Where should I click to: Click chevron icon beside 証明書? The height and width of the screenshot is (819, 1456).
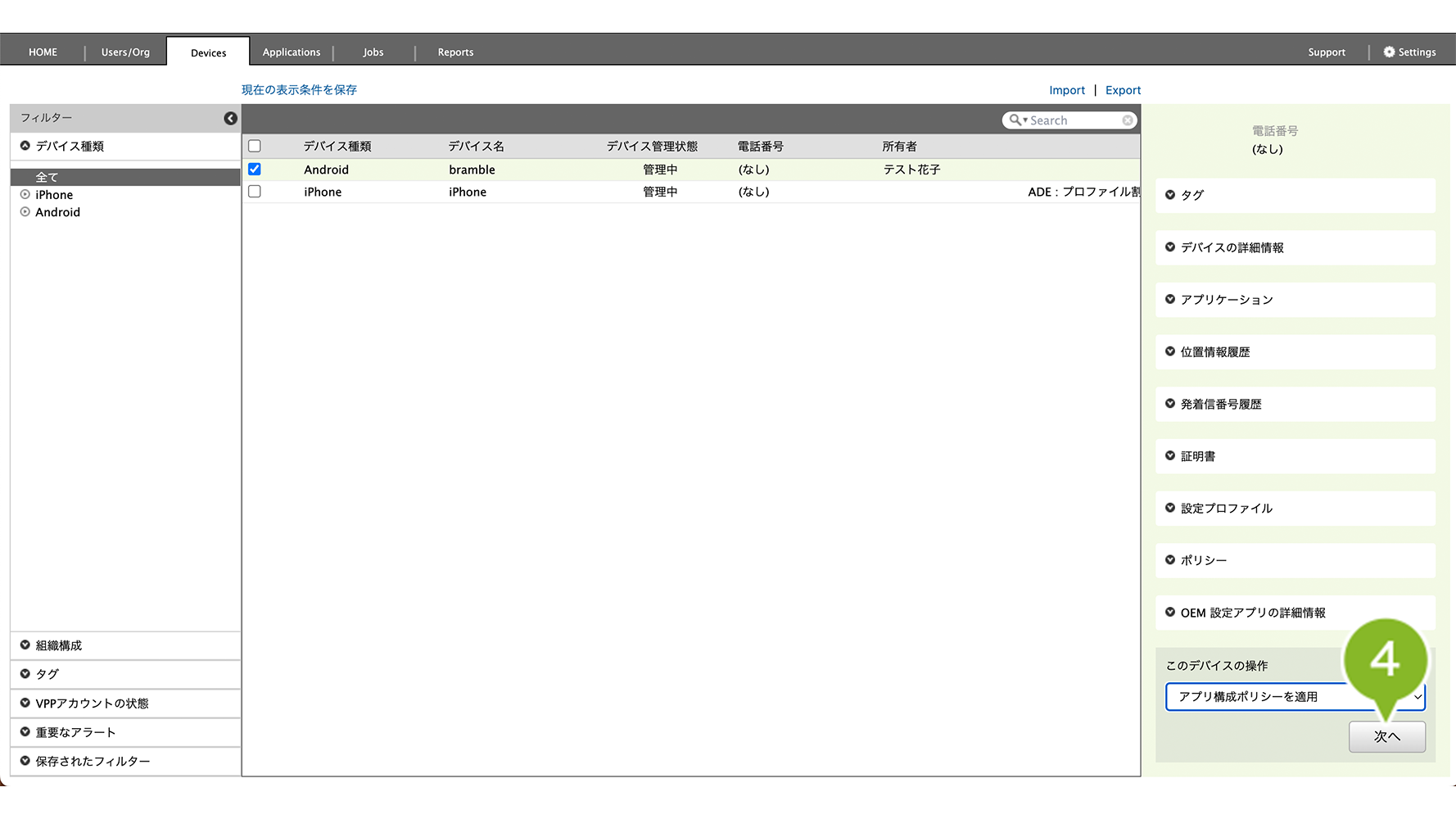click(1170, 456)
